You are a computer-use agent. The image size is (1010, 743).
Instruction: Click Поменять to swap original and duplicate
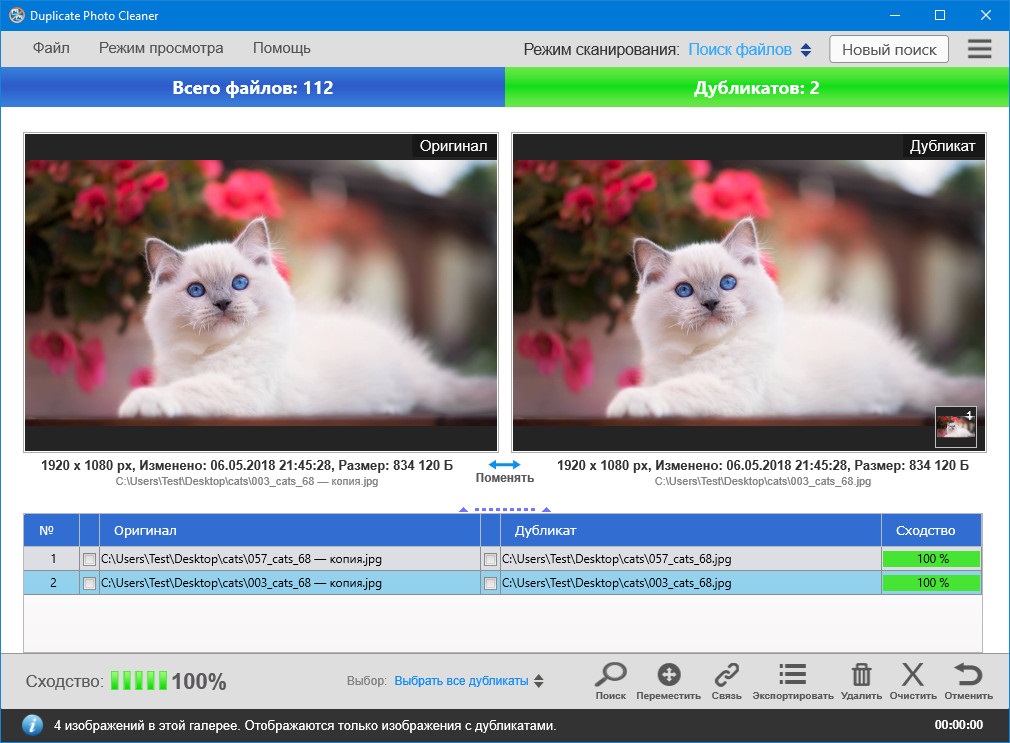tap(504, 471)
